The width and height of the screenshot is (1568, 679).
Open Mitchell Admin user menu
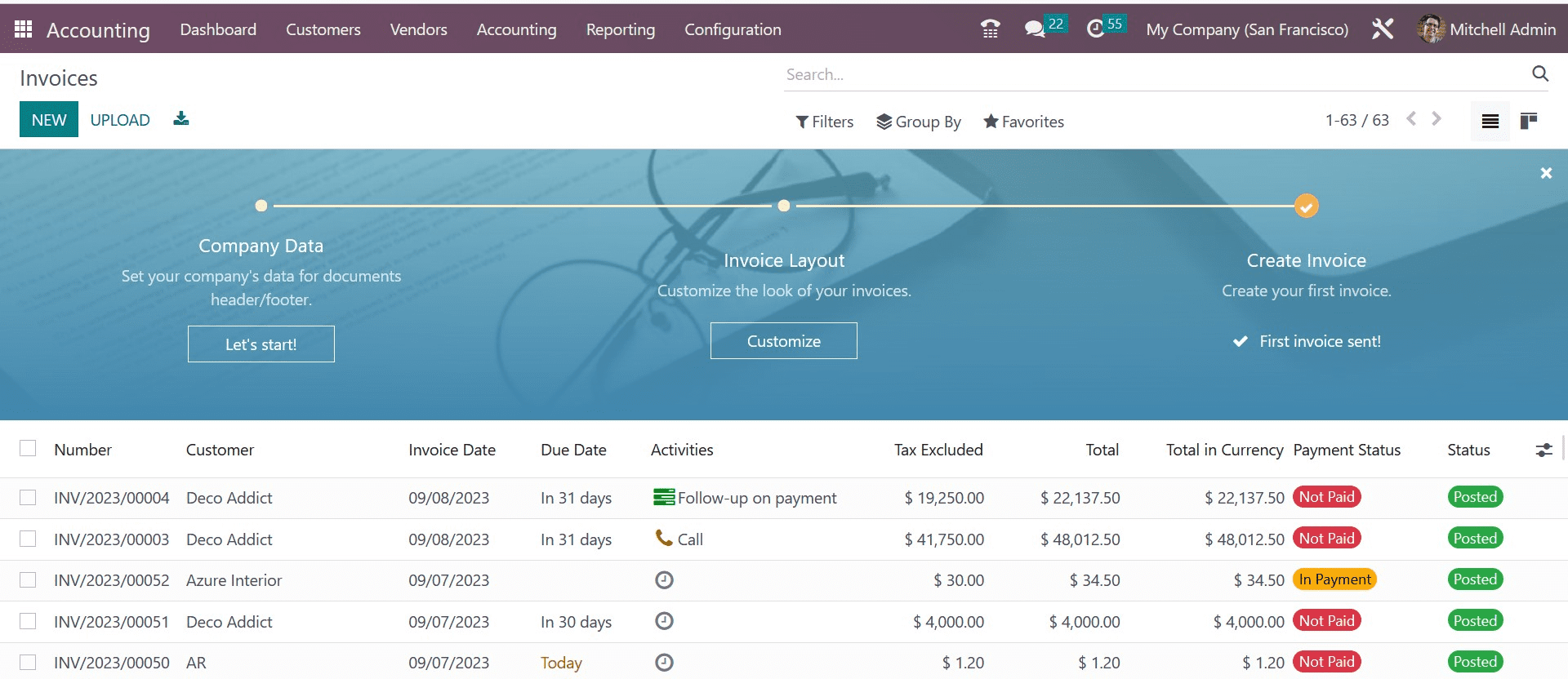pos(1487,29)
